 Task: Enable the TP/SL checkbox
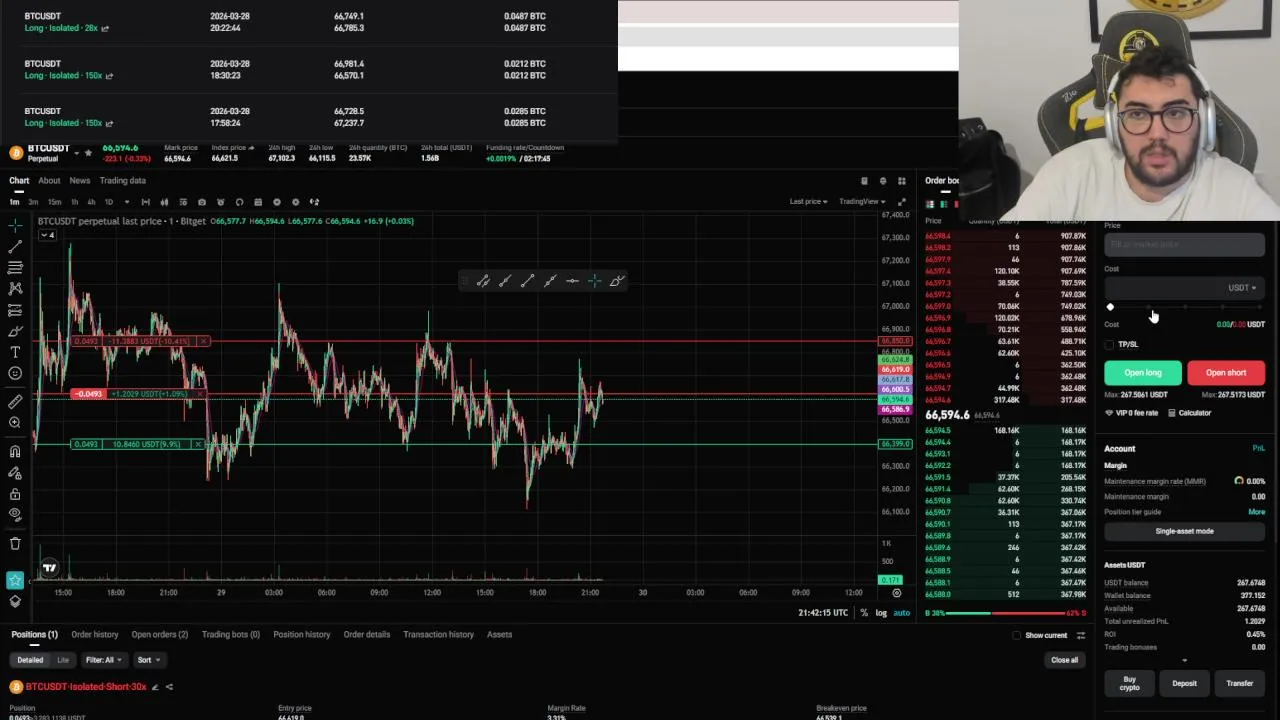click(1110, 344)
